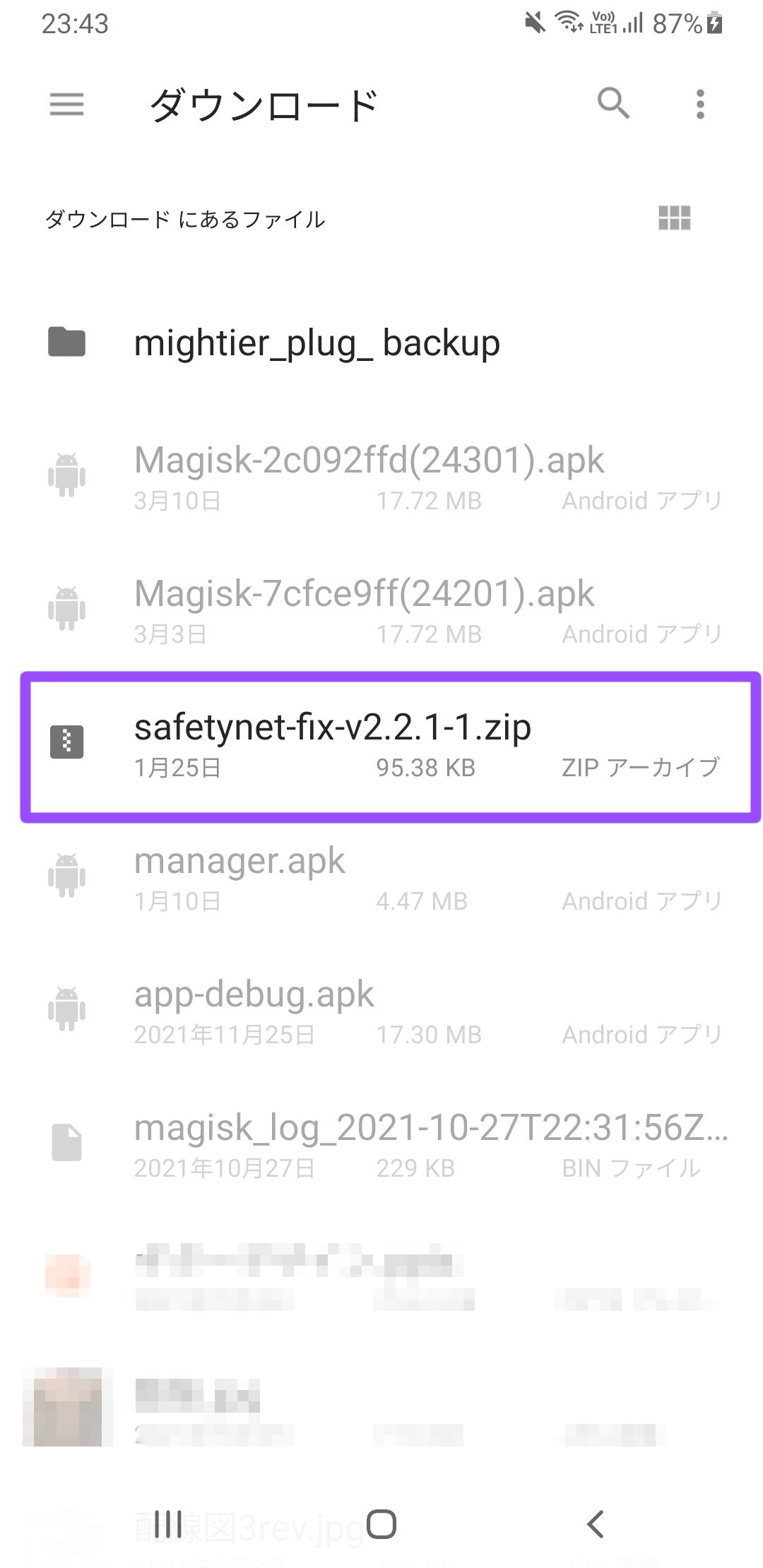Open the hamburger navigation menu
763x1568 pixels.
pyautogui.click(x=66, y=104)
